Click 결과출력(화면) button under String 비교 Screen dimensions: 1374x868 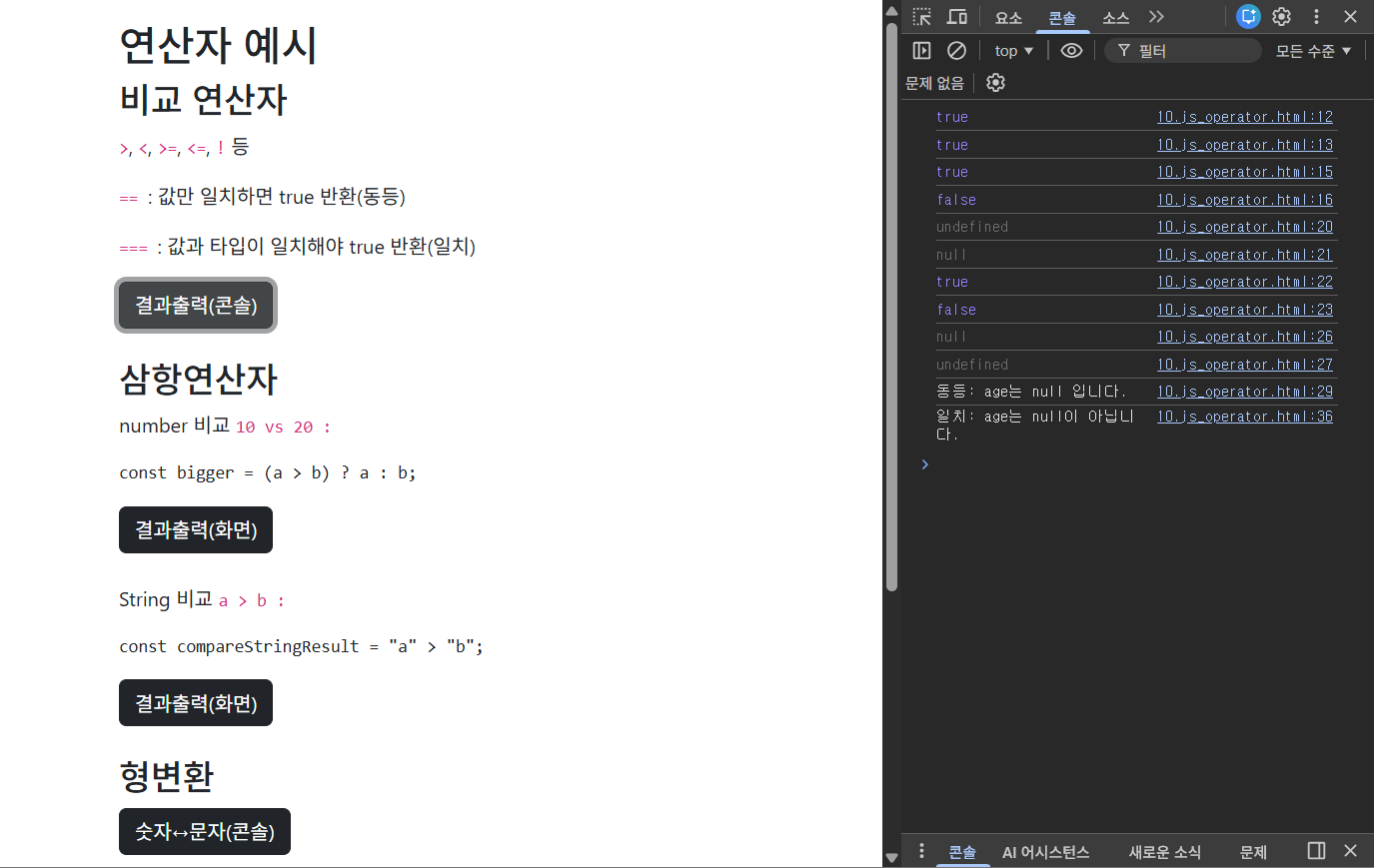[x=196, y=703]
